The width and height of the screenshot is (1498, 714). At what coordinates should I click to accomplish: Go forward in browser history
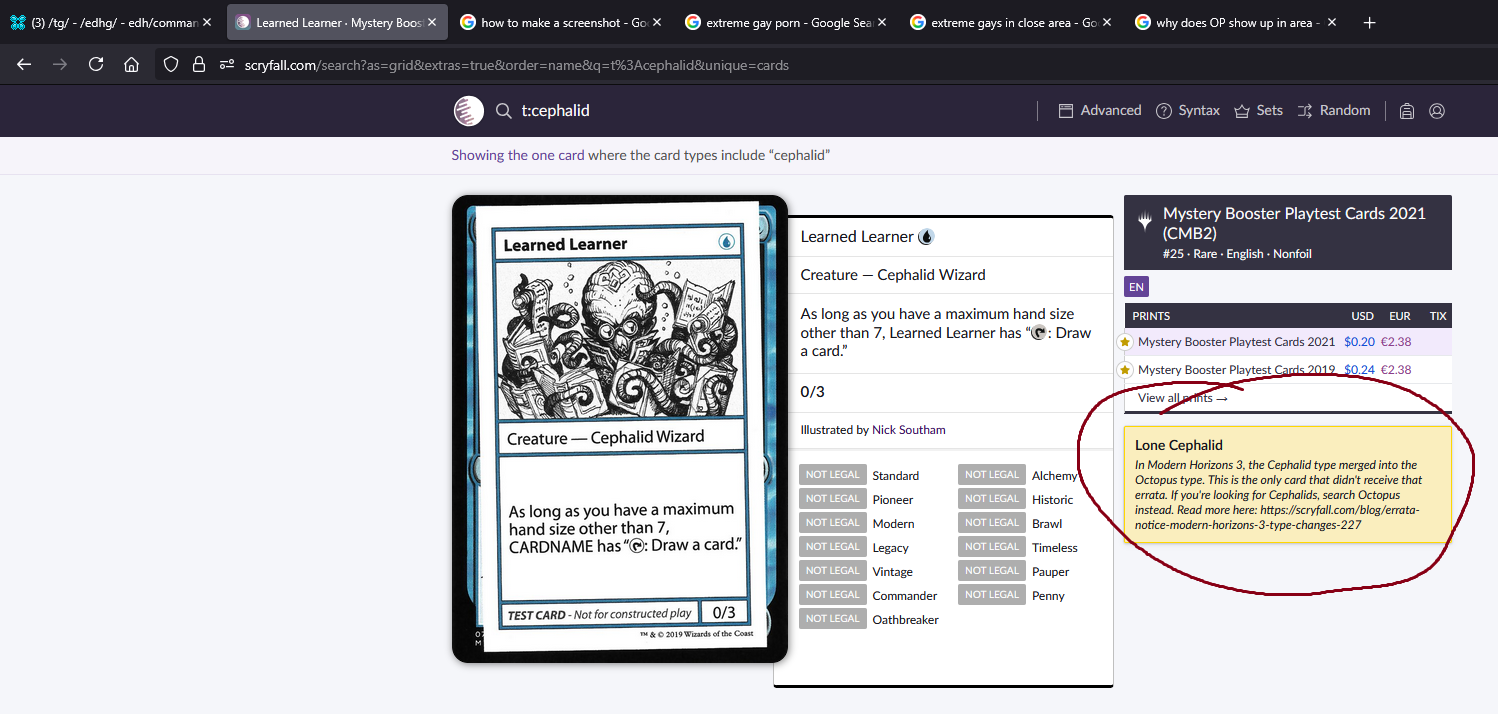60,64
